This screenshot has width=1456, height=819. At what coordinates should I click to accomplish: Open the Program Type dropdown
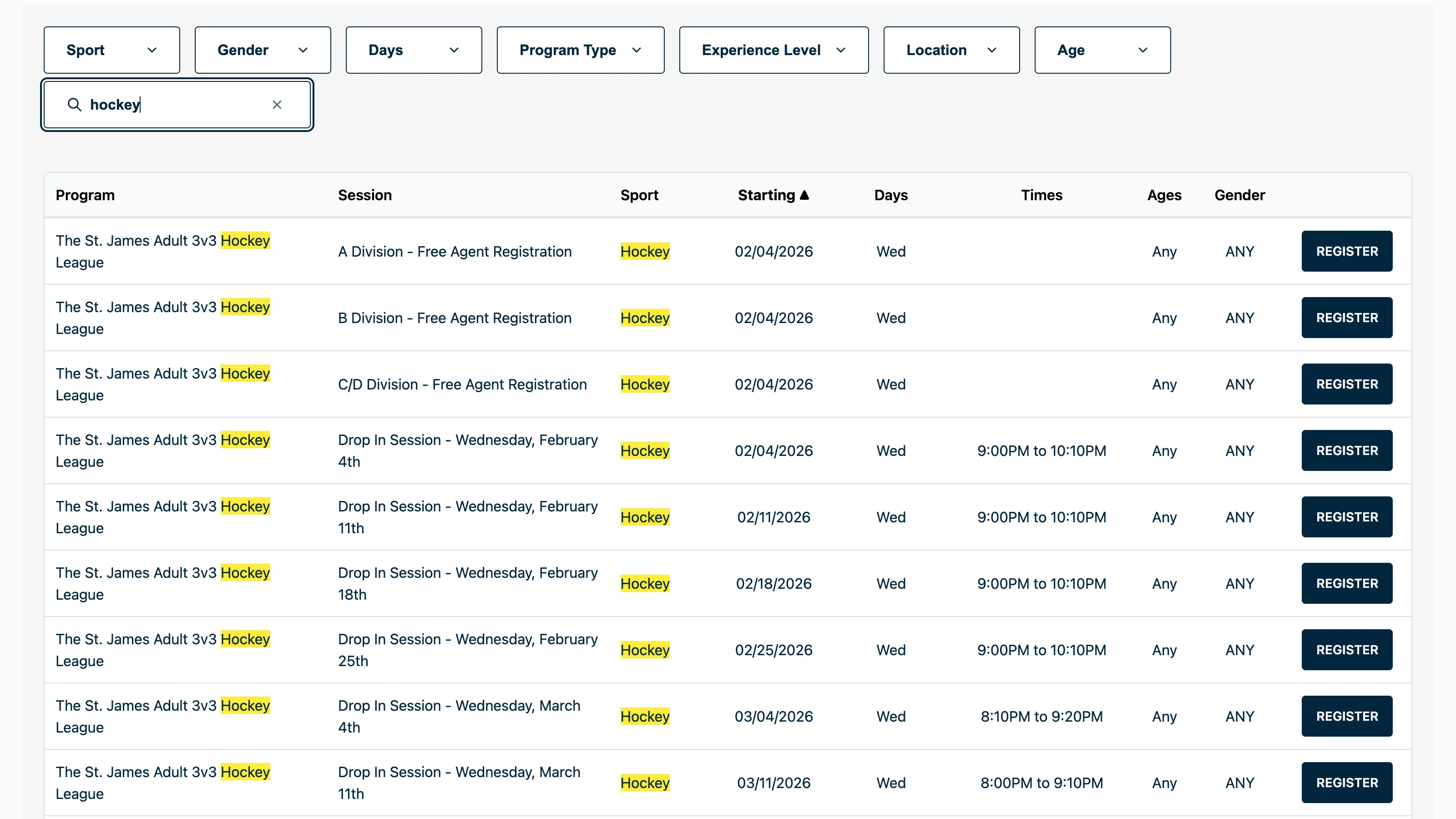[580, 50]
